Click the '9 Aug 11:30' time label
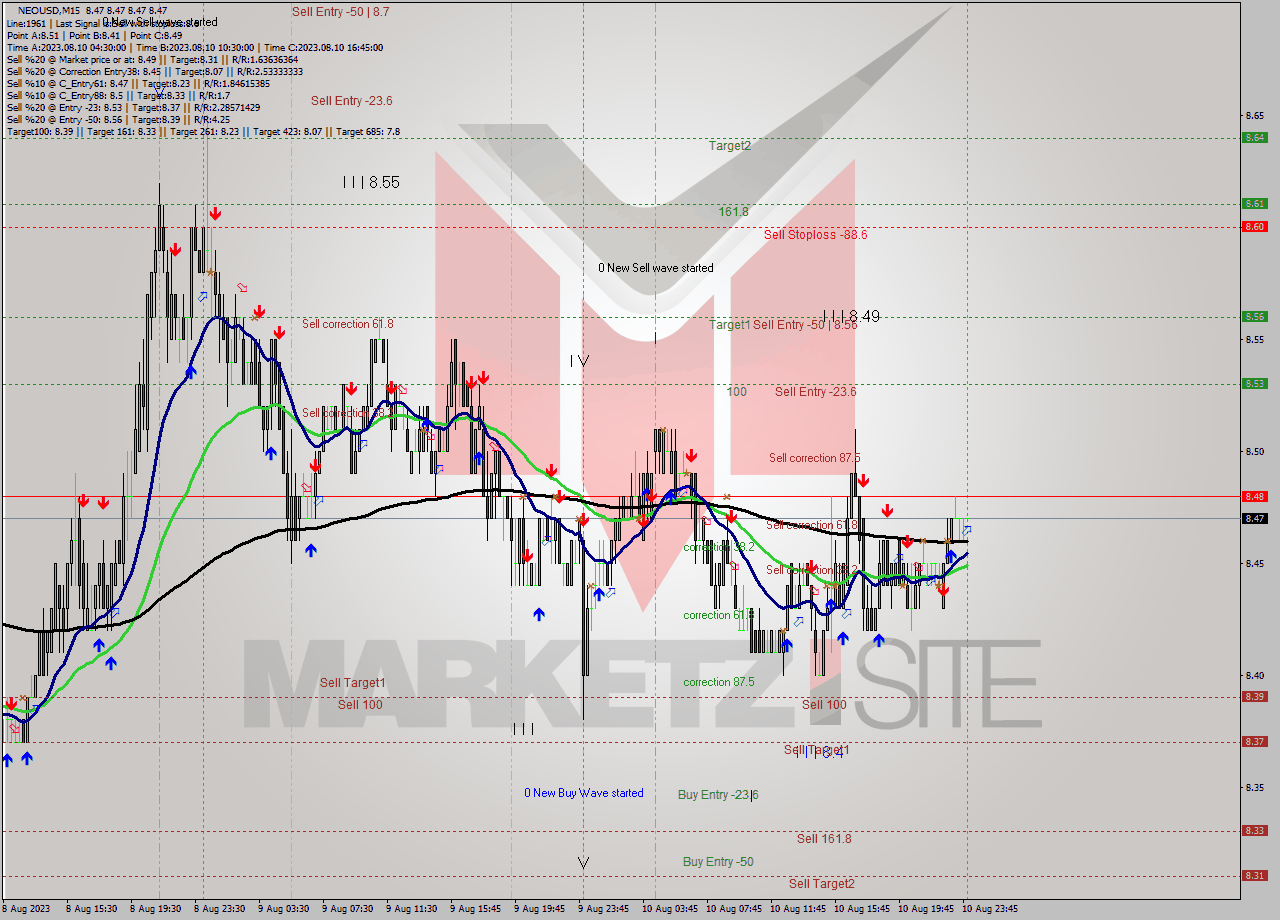Viewport: 1280px width, 920px height. click(412, 909)
